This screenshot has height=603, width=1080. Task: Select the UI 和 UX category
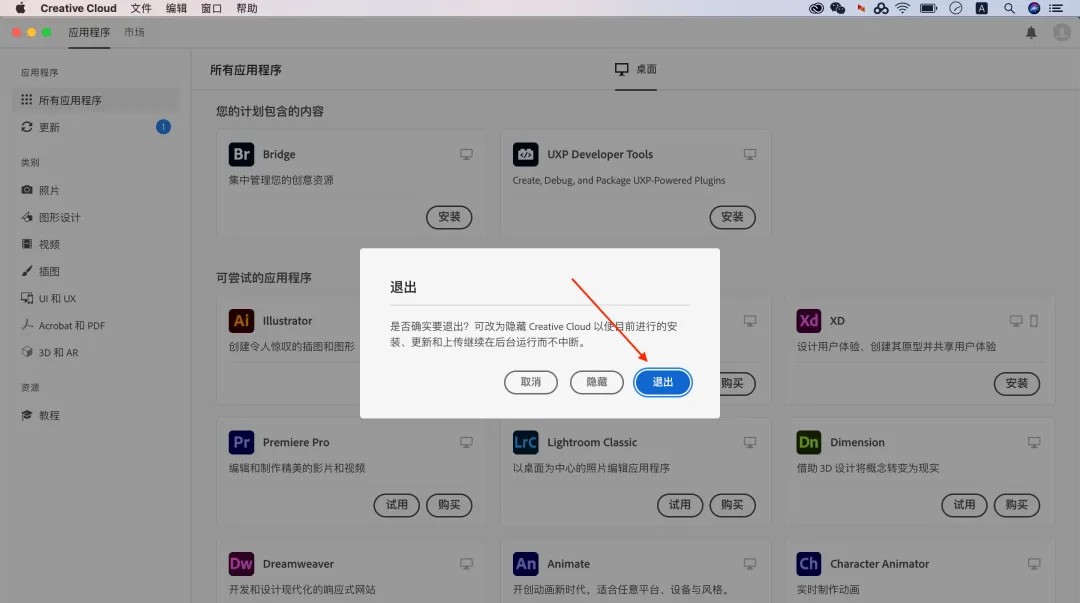click(96, 298)
